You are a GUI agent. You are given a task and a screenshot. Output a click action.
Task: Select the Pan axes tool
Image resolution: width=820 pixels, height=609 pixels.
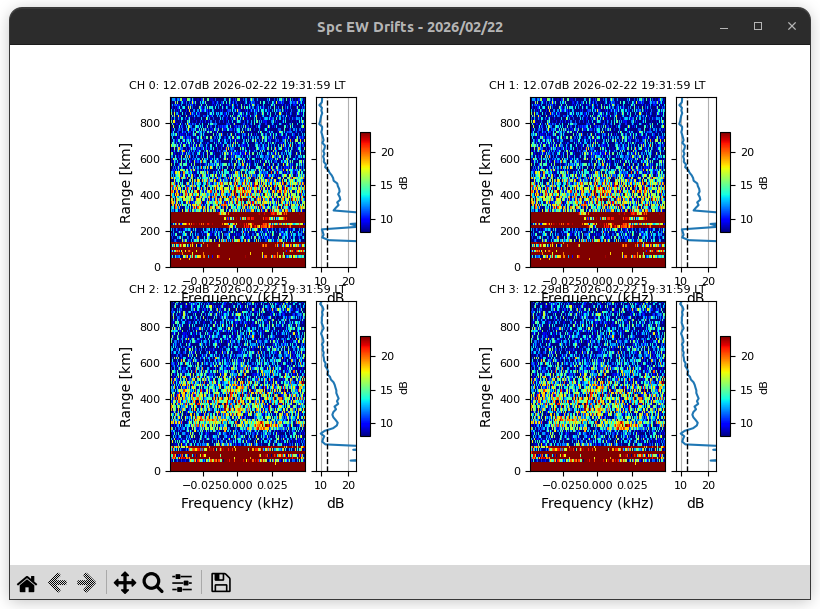point(125,583)
